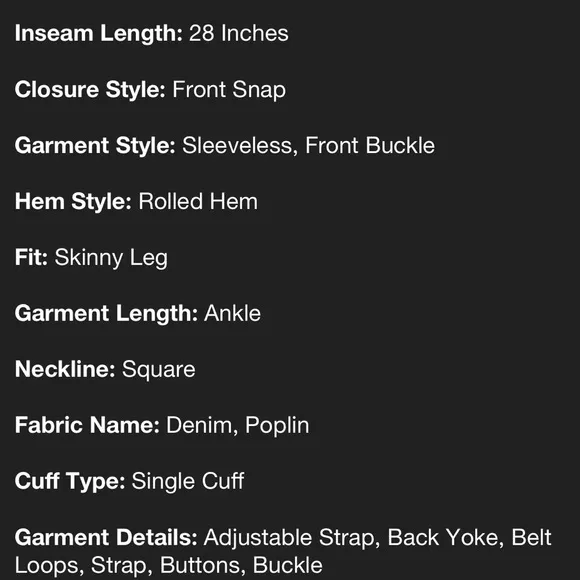Select the Ankle value

(x=233, y=314)
